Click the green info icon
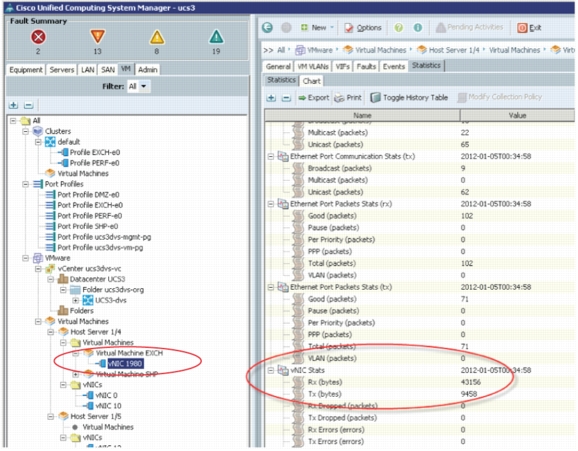Image resolution: width=578 pixels, height=451 pixels. click(x=418, y=28)
